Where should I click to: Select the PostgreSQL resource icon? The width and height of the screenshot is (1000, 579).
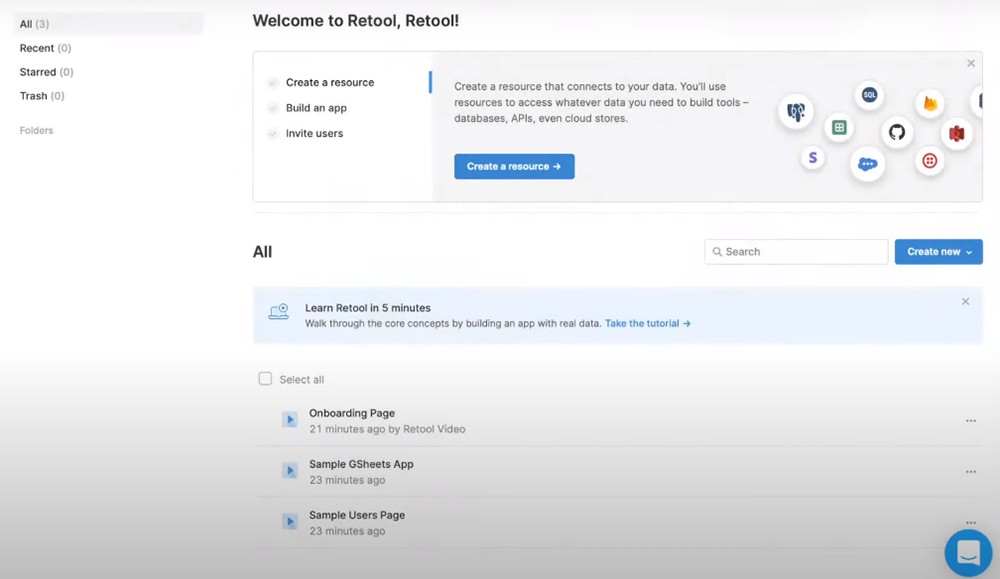[795, 112]
